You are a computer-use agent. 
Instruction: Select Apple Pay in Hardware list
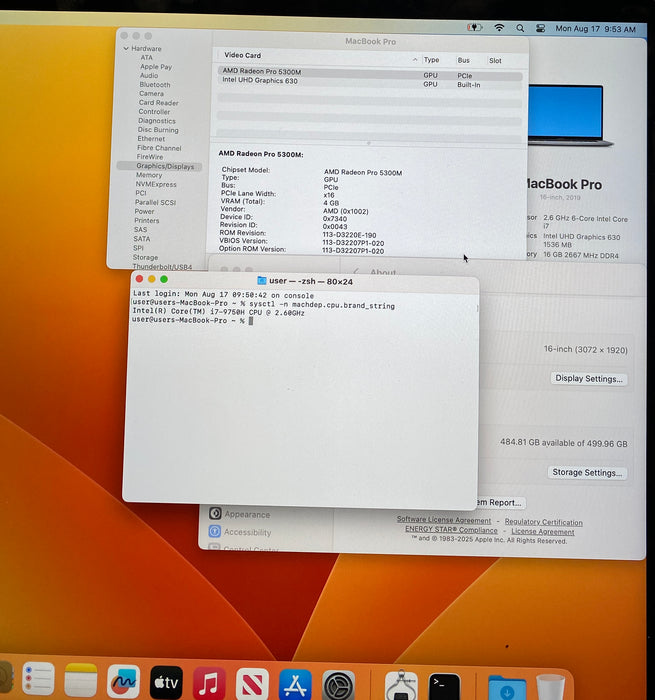(156, 67)
